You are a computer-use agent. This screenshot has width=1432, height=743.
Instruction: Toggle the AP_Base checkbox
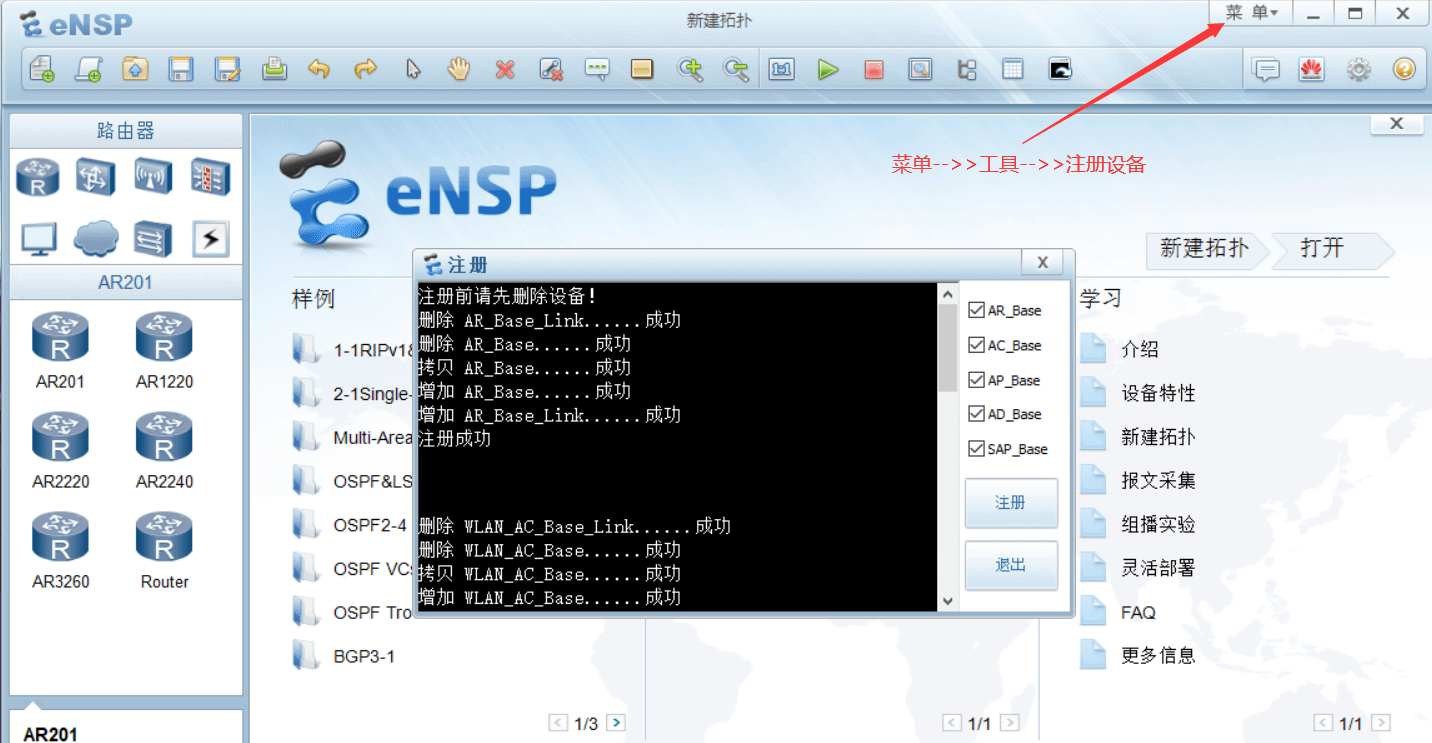tap(976, 380)
